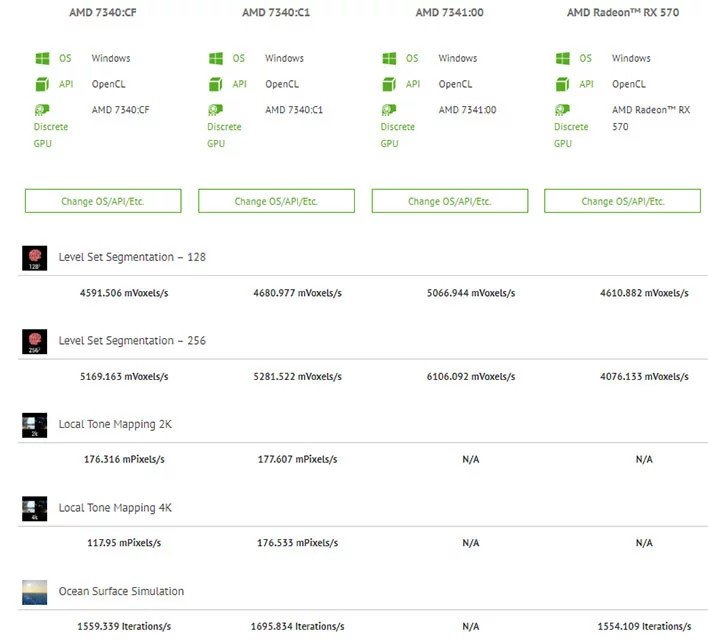Click the API cube icon under AMD 7341:00
Viewport: 708px width, 641px height.
tap(388, 85)
